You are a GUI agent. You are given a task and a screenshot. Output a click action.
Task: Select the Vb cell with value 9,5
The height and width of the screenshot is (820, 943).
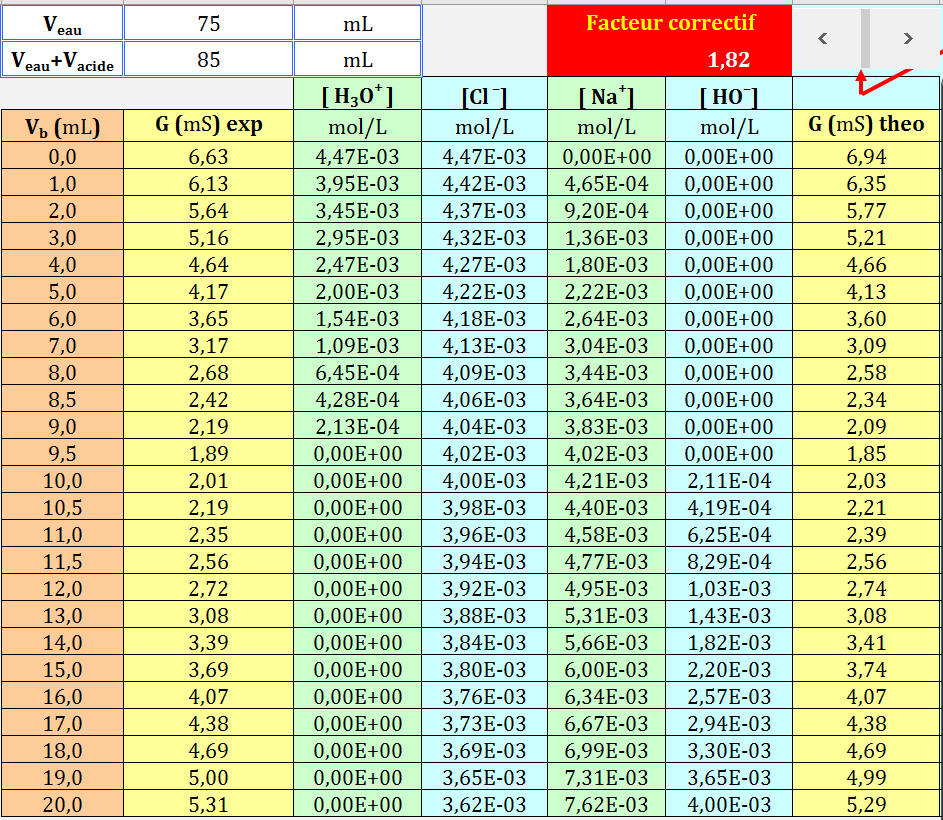pyautogui.click(x=62, y=453)
